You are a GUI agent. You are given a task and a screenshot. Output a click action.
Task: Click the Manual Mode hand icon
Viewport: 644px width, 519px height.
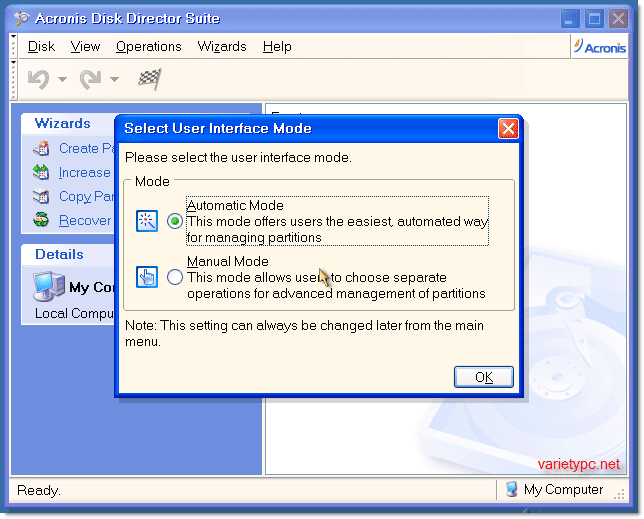point(147,277)
